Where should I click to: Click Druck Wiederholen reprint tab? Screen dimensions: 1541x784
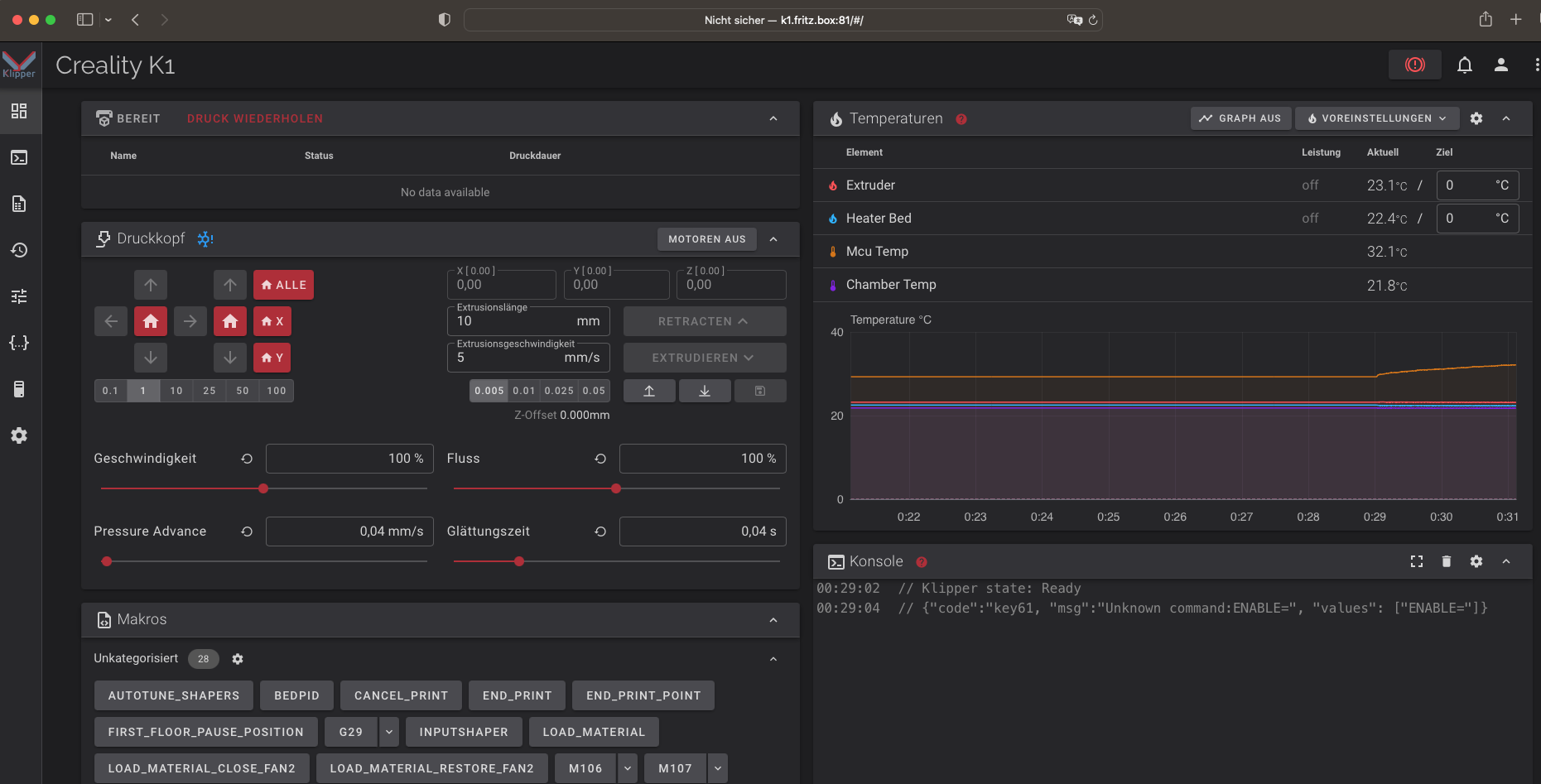[255, 118]
